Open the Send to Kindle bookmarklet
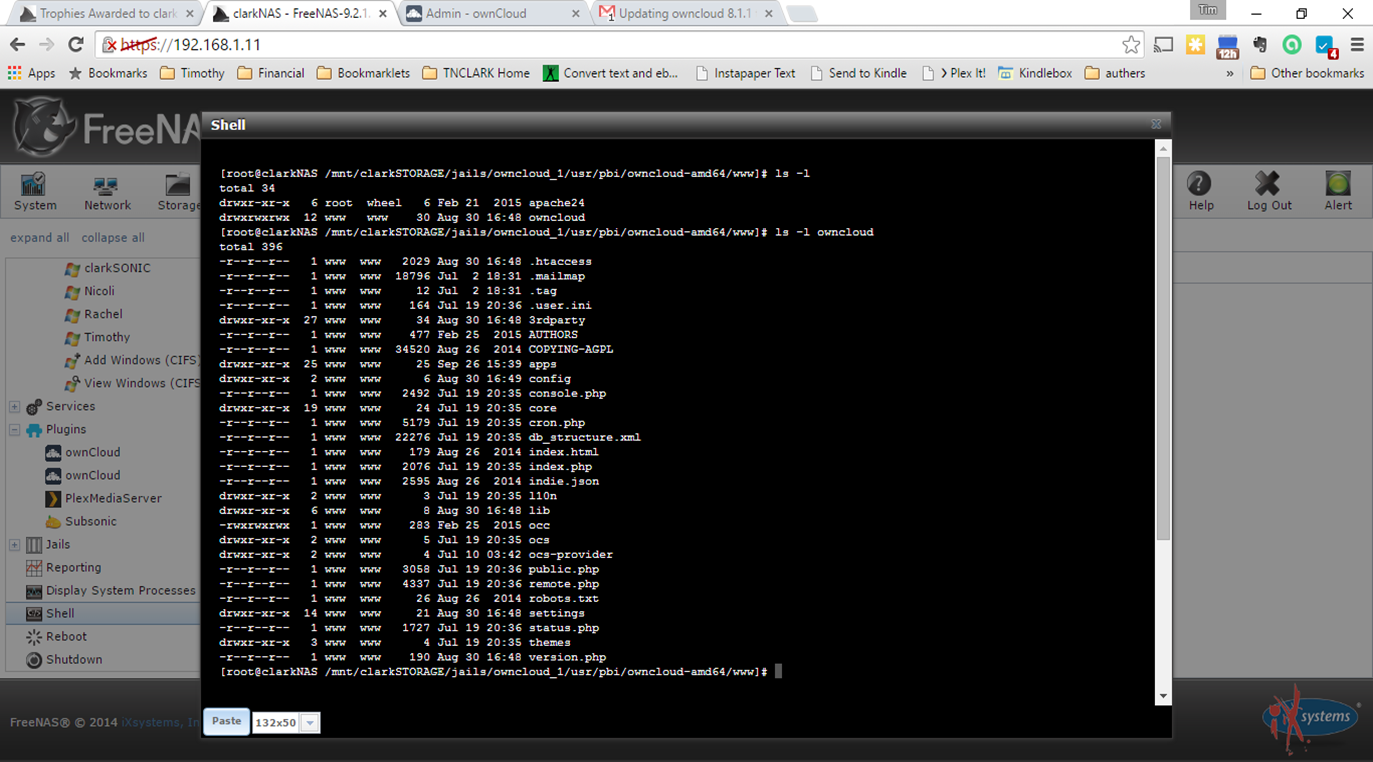Image resolution: width=1373 pixels, height=762 pixels. (x=858, y=73)
